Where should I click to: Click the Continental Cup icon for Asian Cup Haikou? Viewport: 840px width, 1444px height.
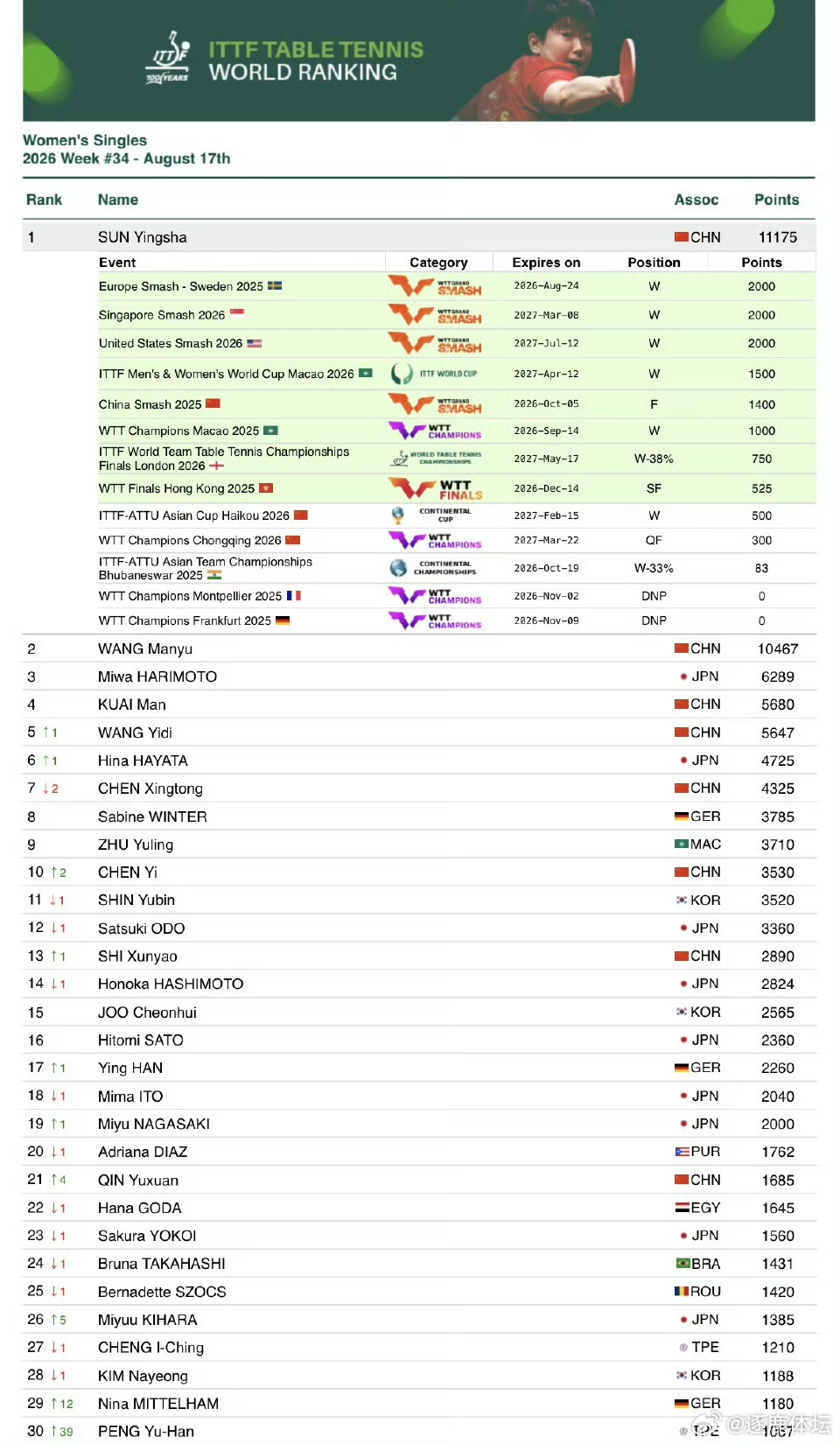(x=433, y=515)
